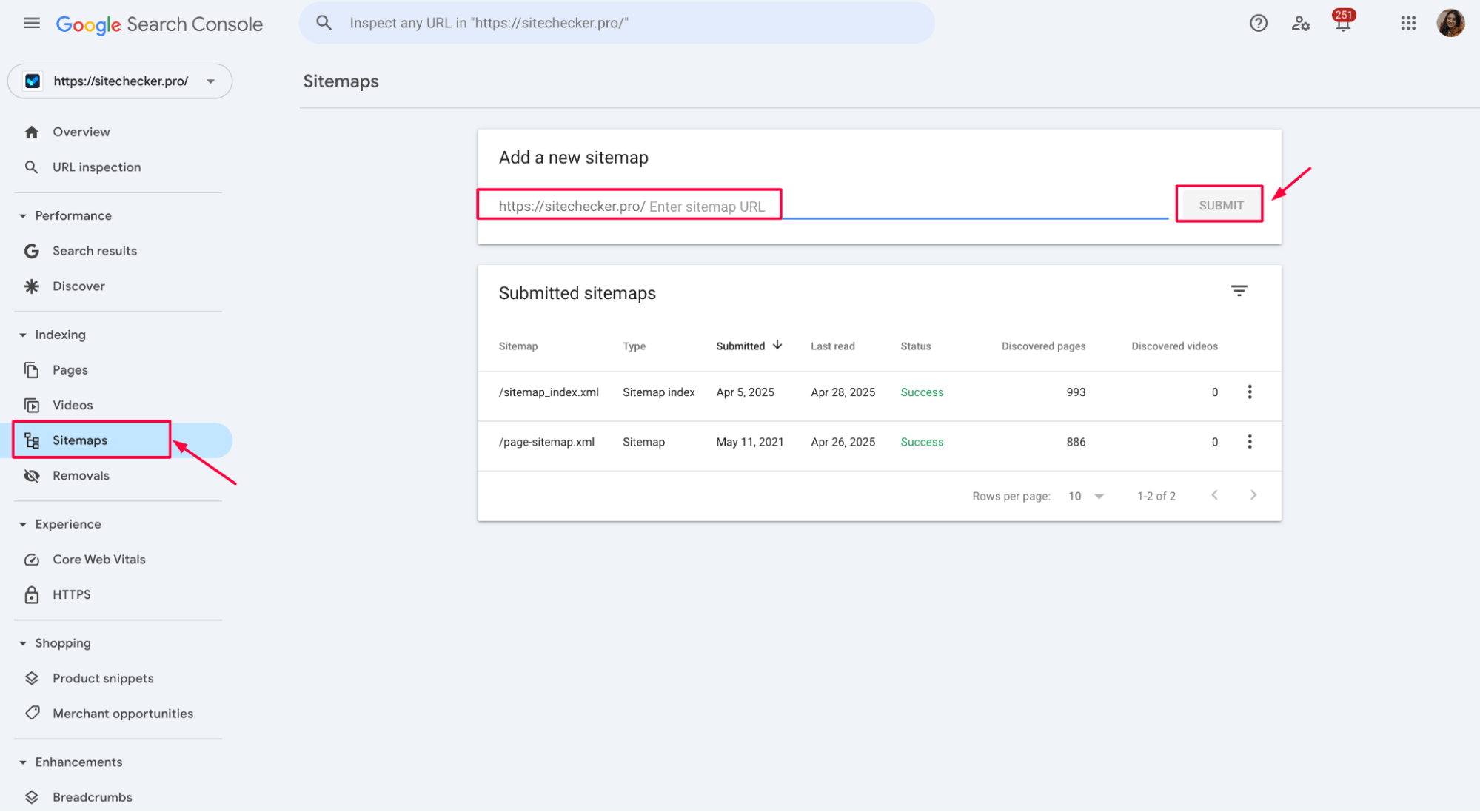Viewport: 1480px width, 812px height.
Task: Collapse the Experience section
Action: (23, 525)
